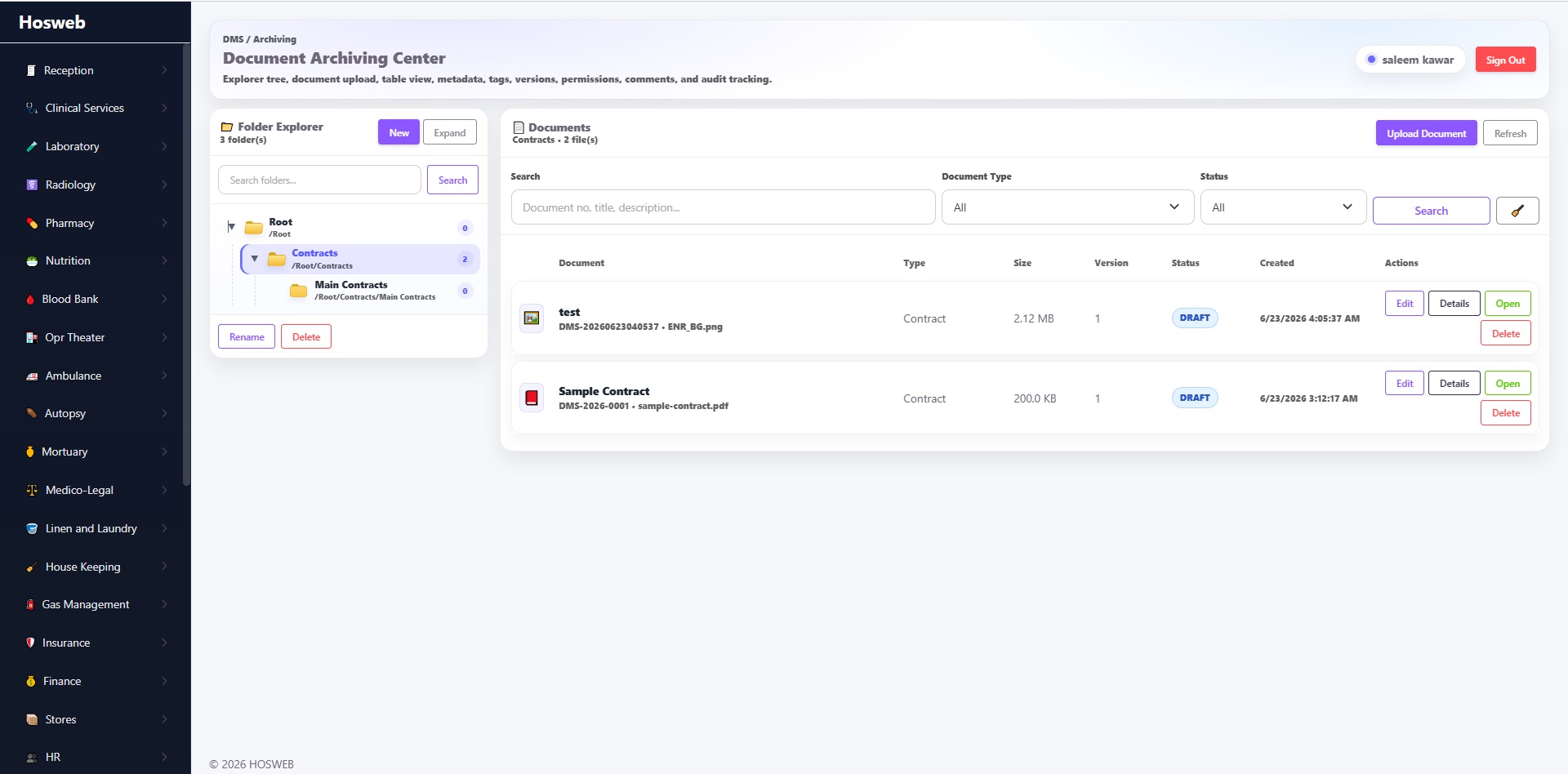This screenshot has width=1568, height=774.
Task: Open the test document file
Action: pos(1508,303)
